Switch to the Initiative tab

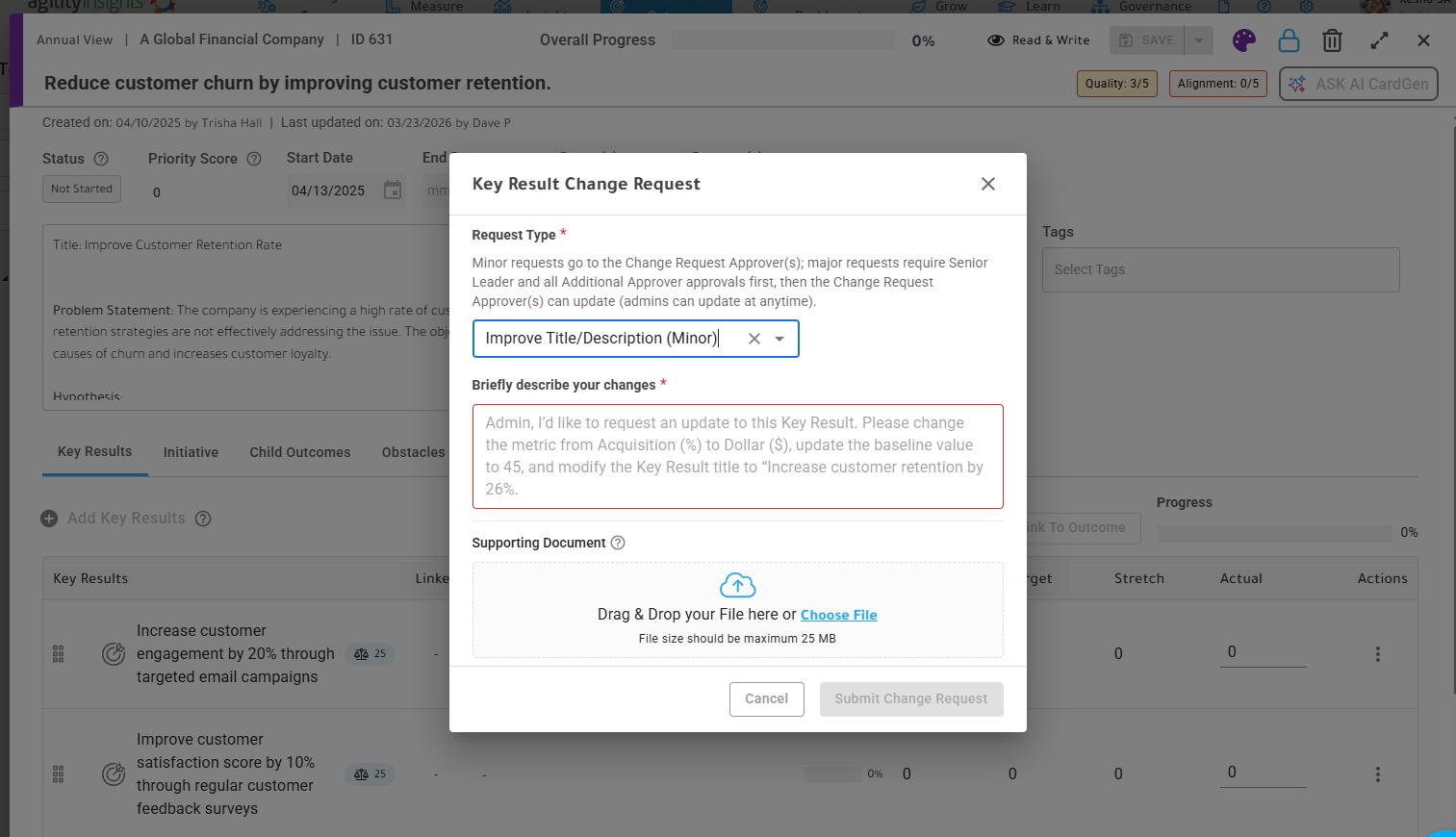[191, 452]
